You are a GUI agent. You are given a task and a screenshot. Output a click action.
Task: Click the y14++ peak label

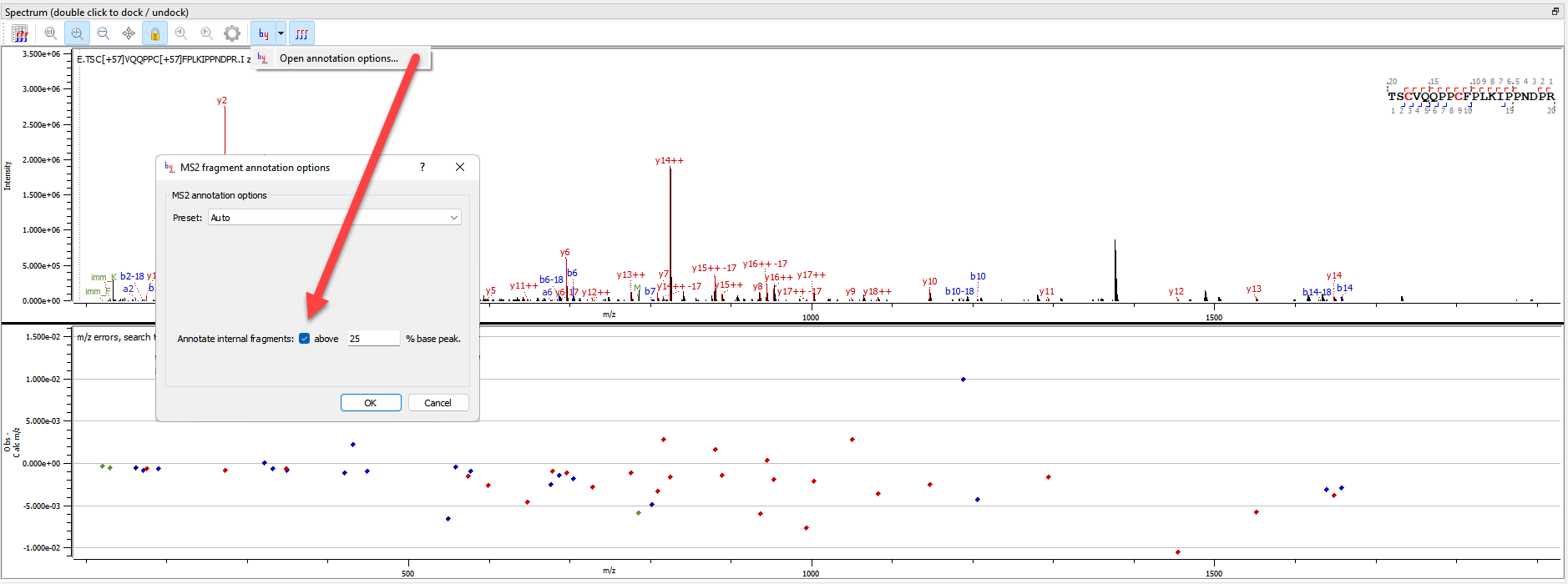(x=669, y=160)
